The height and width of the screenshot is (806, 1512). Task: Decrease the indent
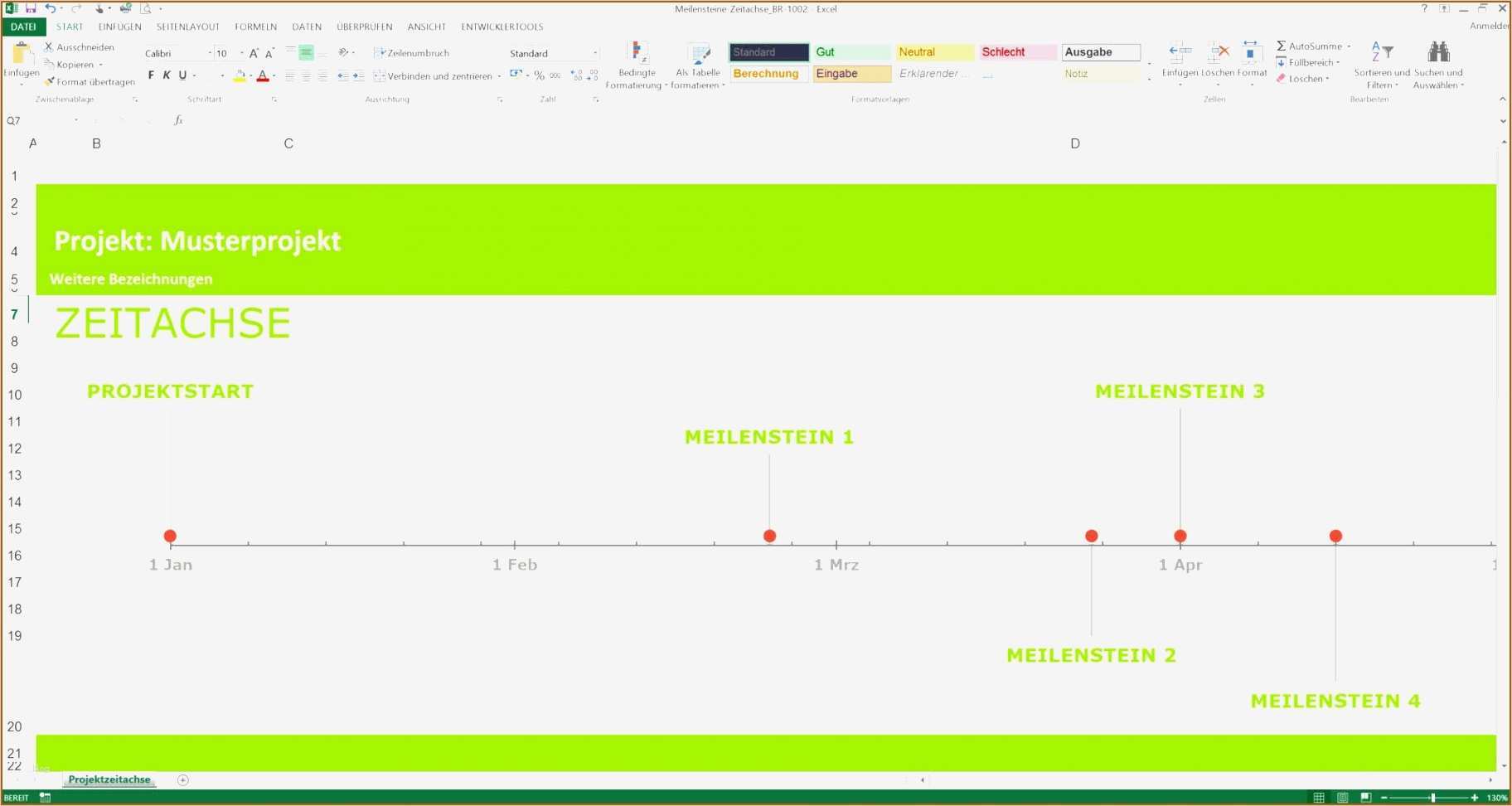point(342,75)
